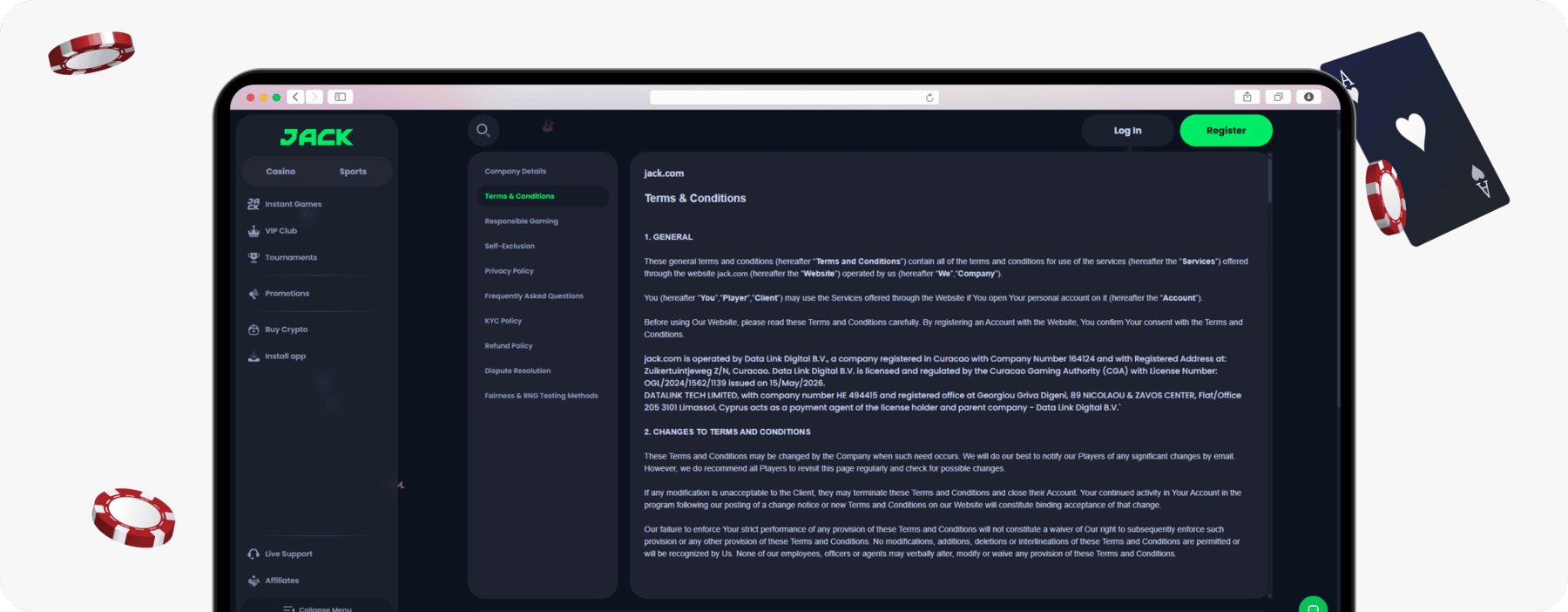Open Company Details section

[x=516, y=172]
